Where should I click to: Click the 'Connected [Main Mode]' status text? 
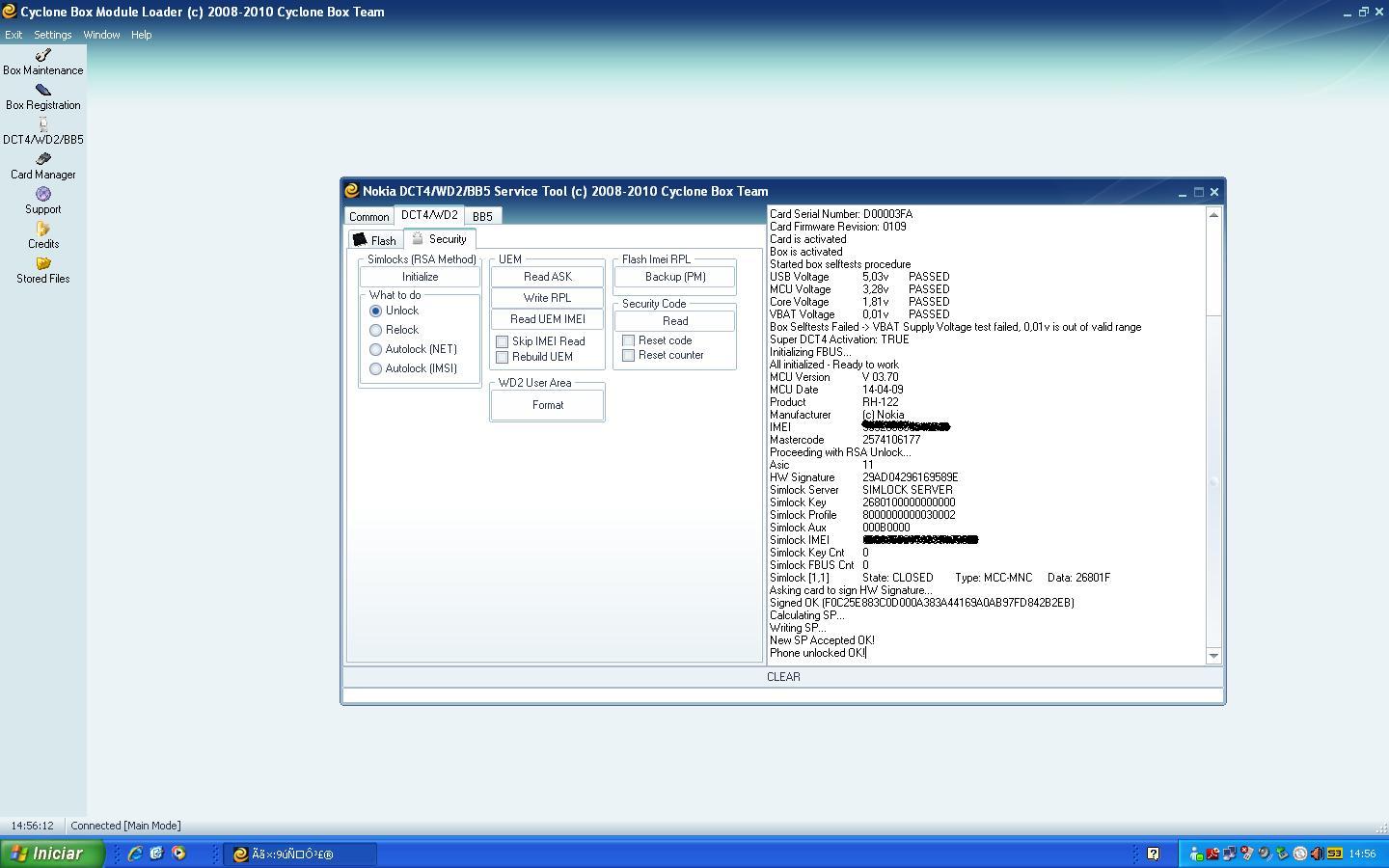point(125,826)
